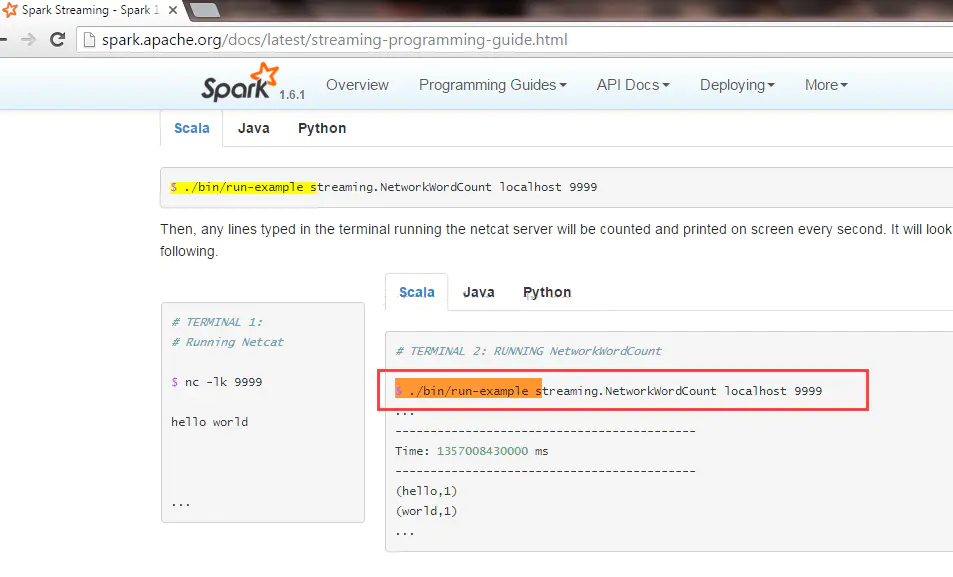
Task: Expand the Deploying dropdown menu
Action: tap(737, 85)
